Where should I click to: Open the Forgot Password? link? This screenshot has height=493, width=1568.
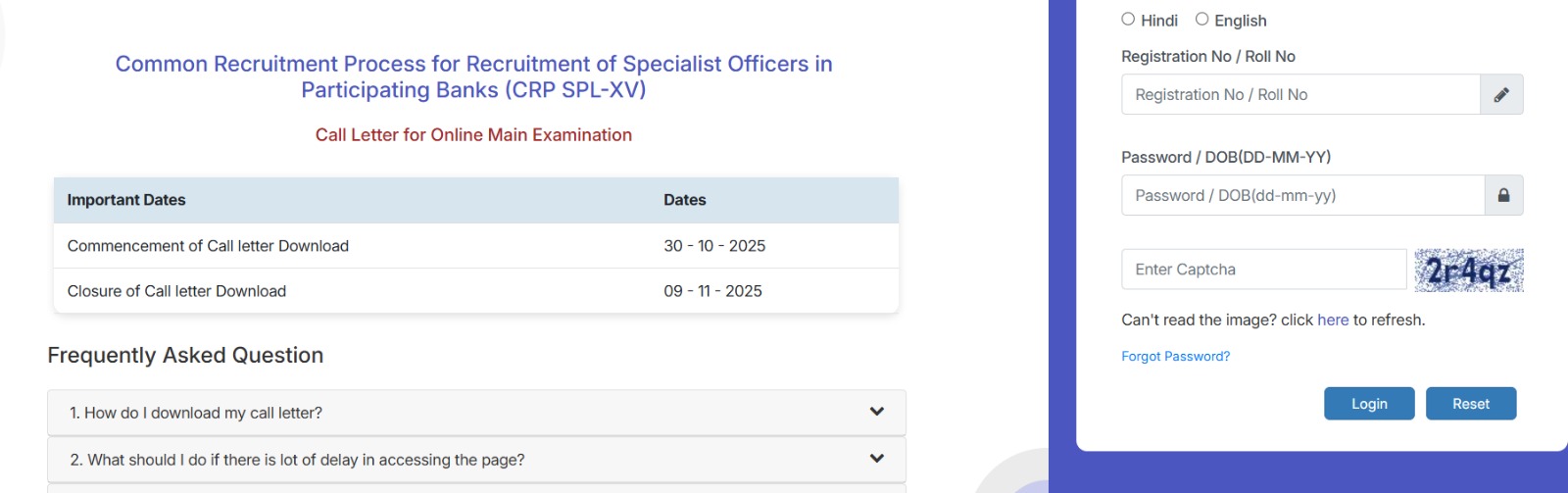(1175, 357)
